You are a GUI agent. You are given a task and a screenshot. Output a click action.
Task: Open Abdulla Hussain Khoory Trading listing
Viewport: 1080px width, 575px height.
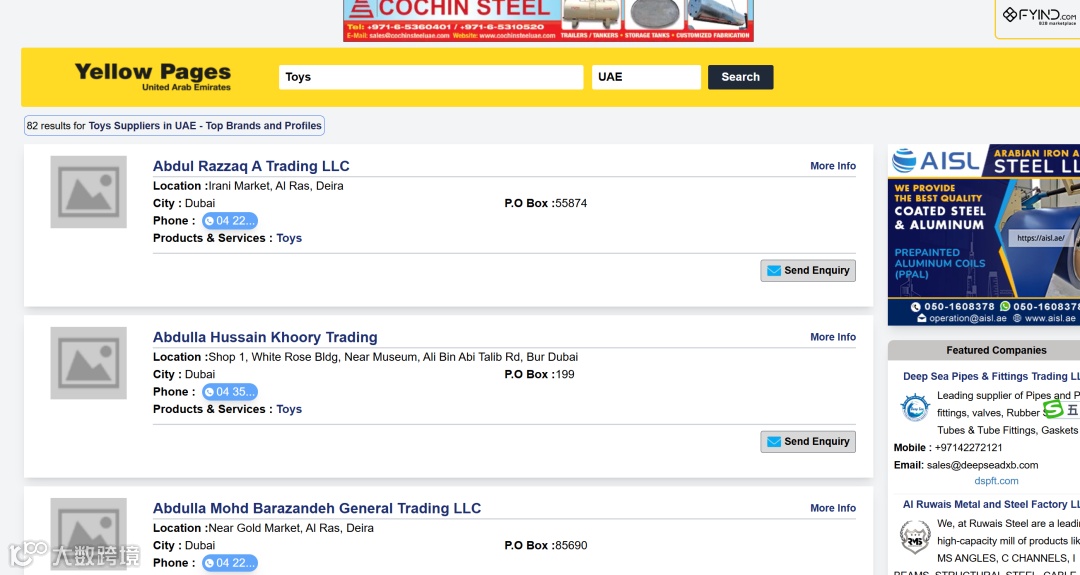(x=265, y=337)
